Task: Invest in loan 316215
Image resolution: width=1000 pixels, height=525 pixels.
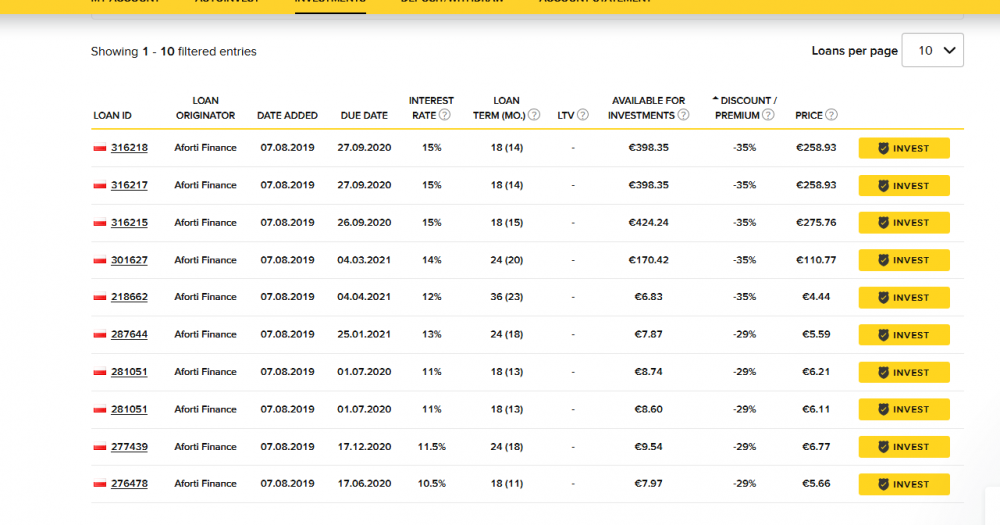Action: [903, 223]
